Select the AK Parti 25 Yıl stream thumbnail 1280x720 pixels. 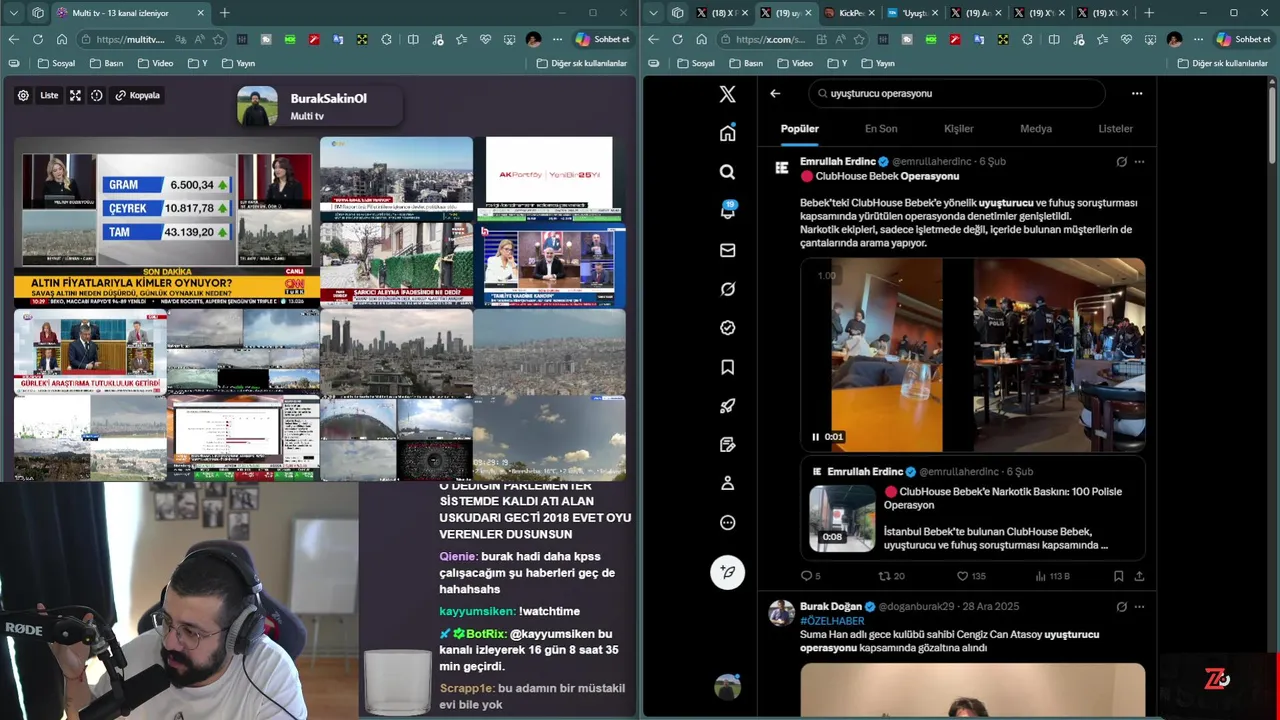(549, 178)
